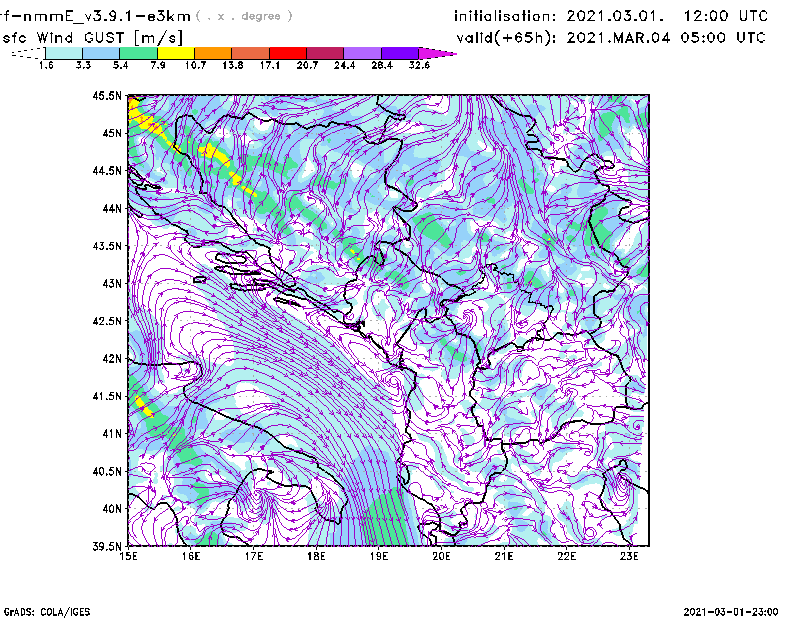
Task: Click the deep violet legend swatch
Action: (399, 53)
